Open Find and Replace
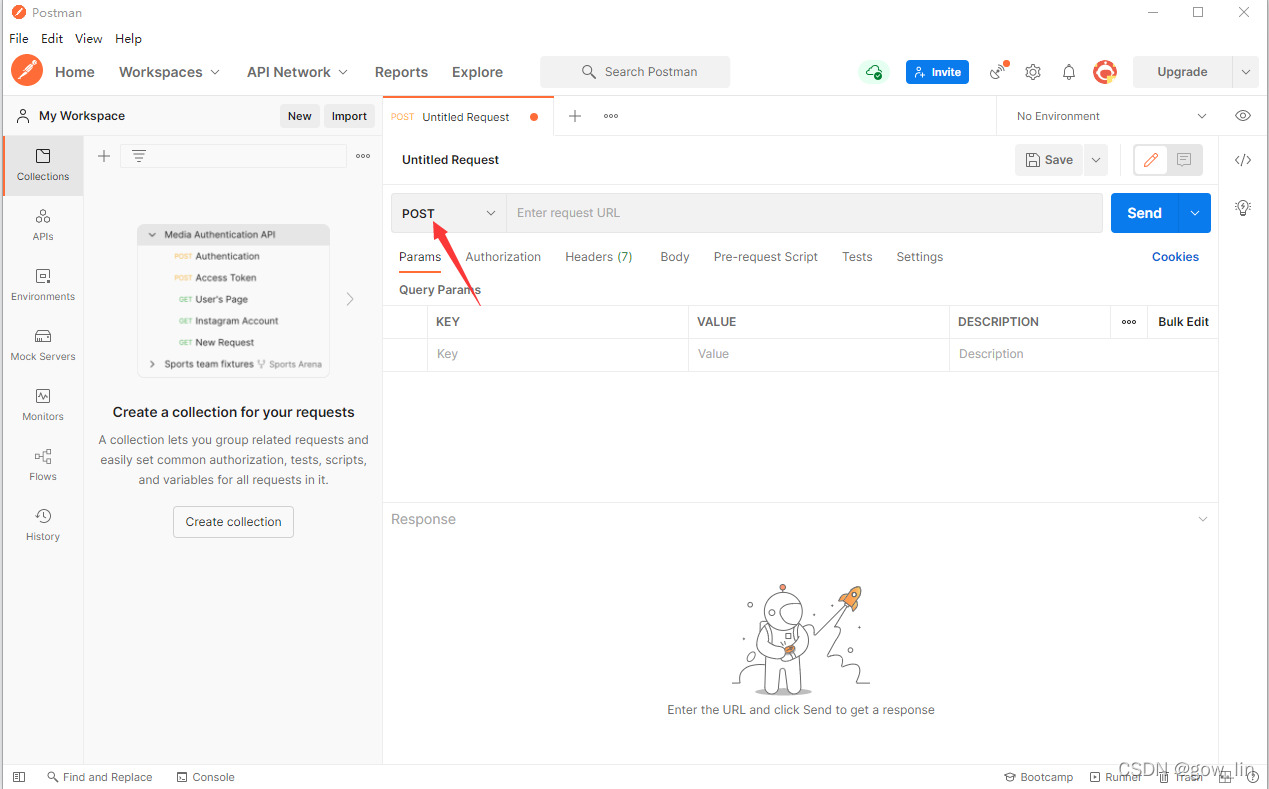Image resolution: width=1269 pixels, height=789 pixels. coord(99,777)
